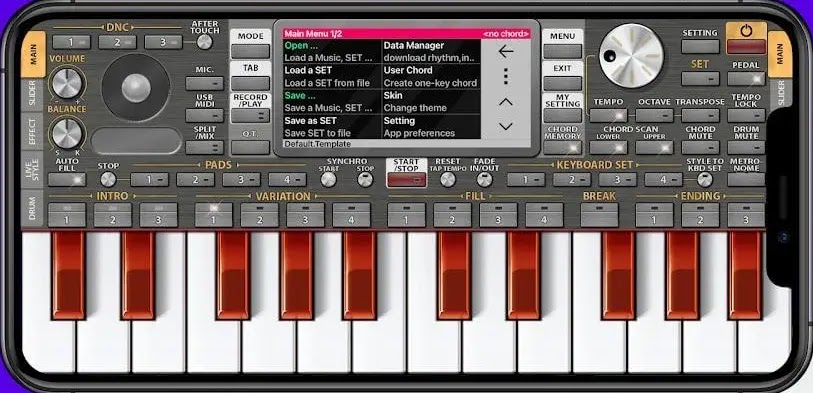The image size is (813, 393).
Task: Toggle the SPLIT/MIX button
Action: pos(204,147)
